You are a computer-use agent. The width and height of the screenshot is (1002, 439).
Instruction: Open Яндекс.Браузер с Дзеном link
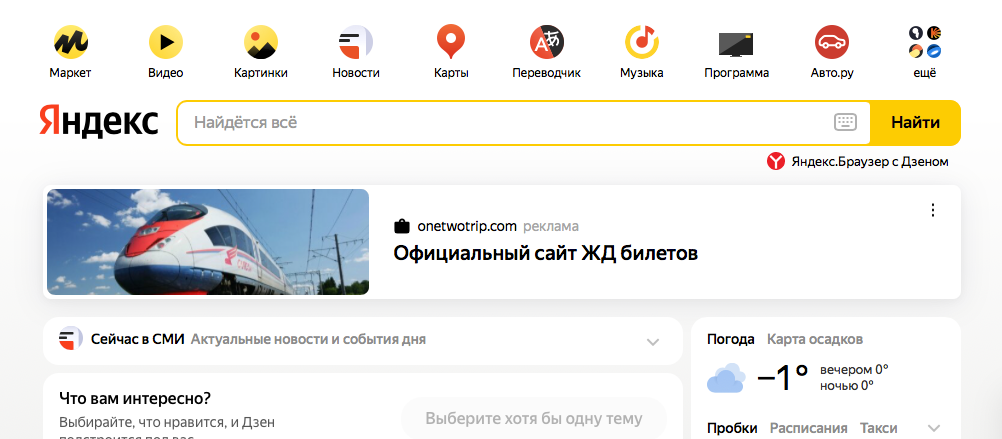click(870, 162)
